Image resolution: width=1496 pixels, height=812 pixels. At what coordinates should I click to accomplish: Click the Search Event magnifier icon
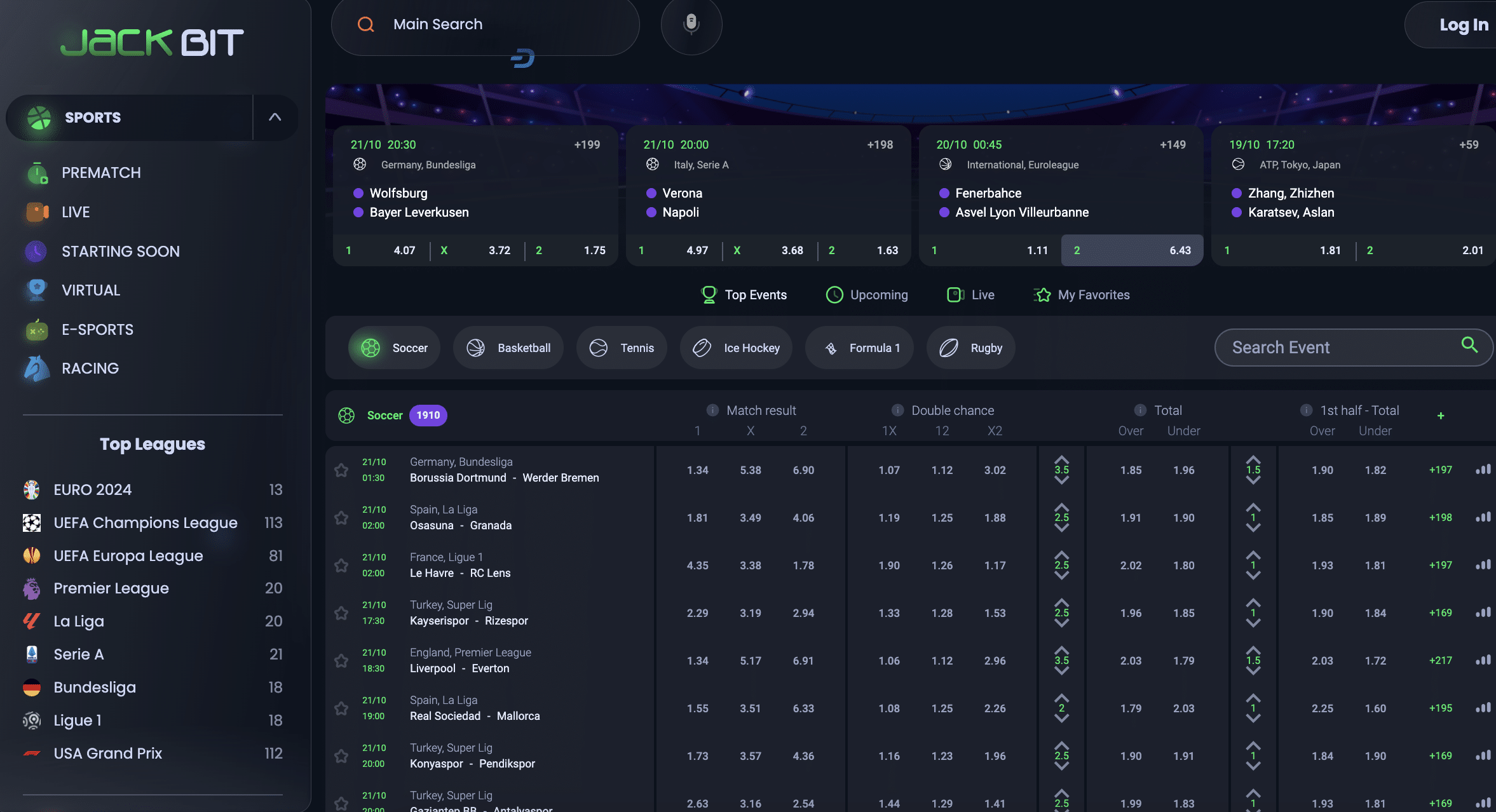point(1469,345)
